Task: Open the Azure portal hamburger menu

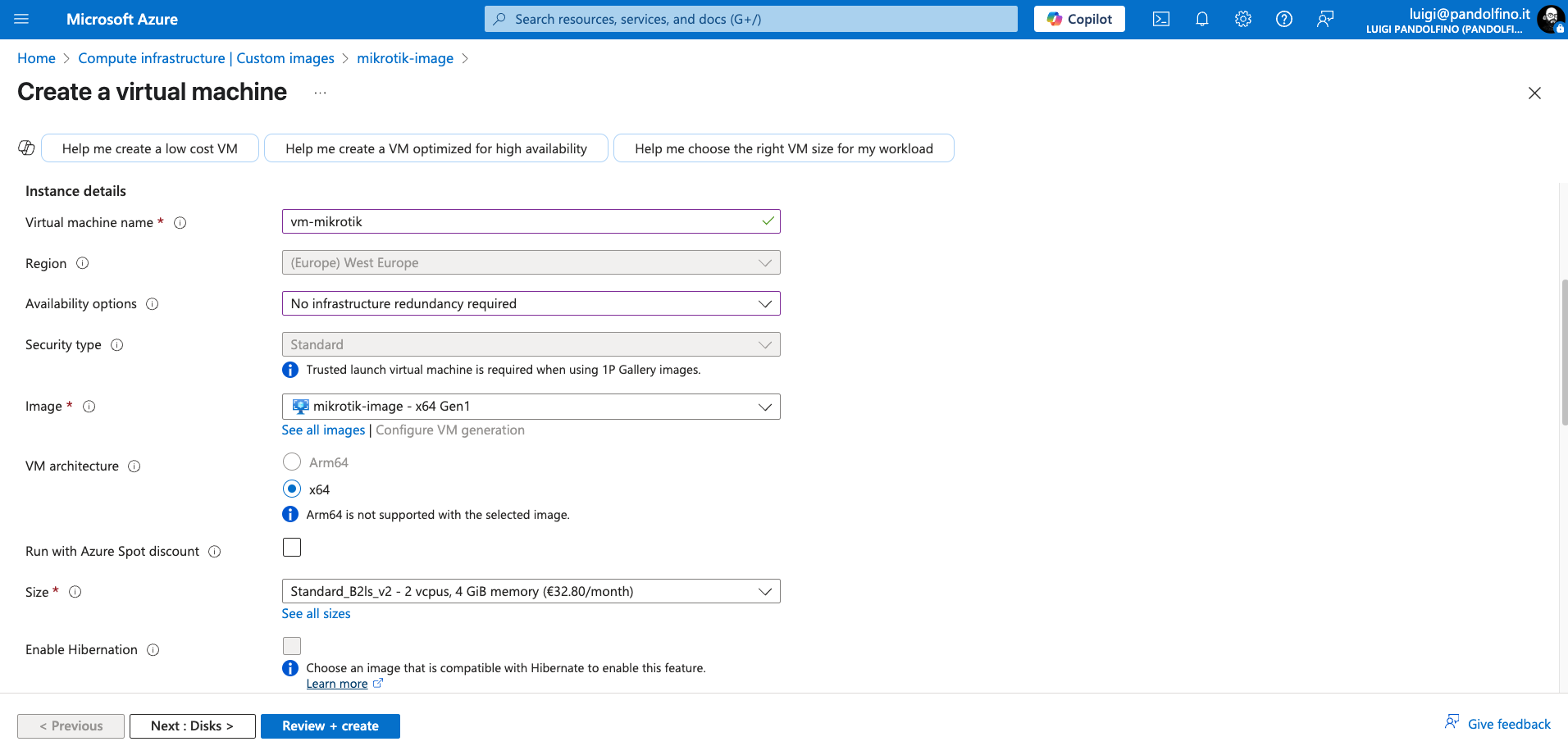Action: click(x=22, y=19)
